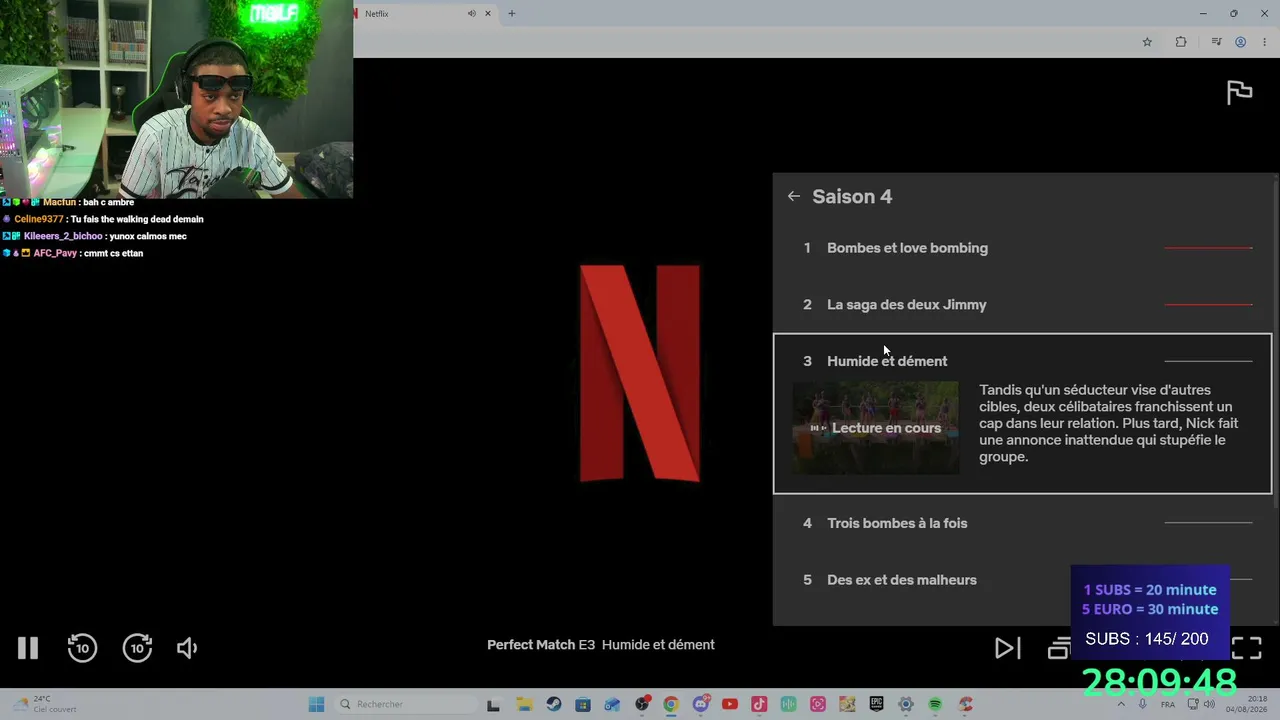The height and width of the screenshot is (720, 1280).
Task: Open the taskbar settings gear app
Action: 906,704
